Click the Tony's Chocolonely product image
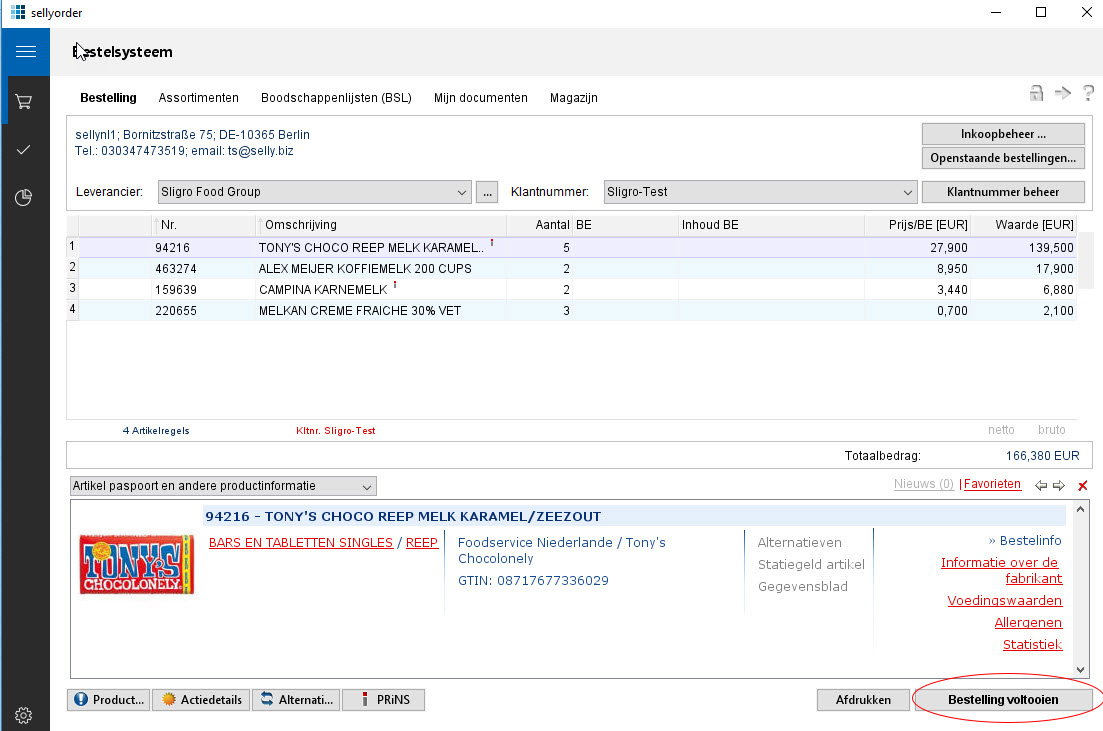The height and width of the screenshot is (731, 1103). pos(137,565)
